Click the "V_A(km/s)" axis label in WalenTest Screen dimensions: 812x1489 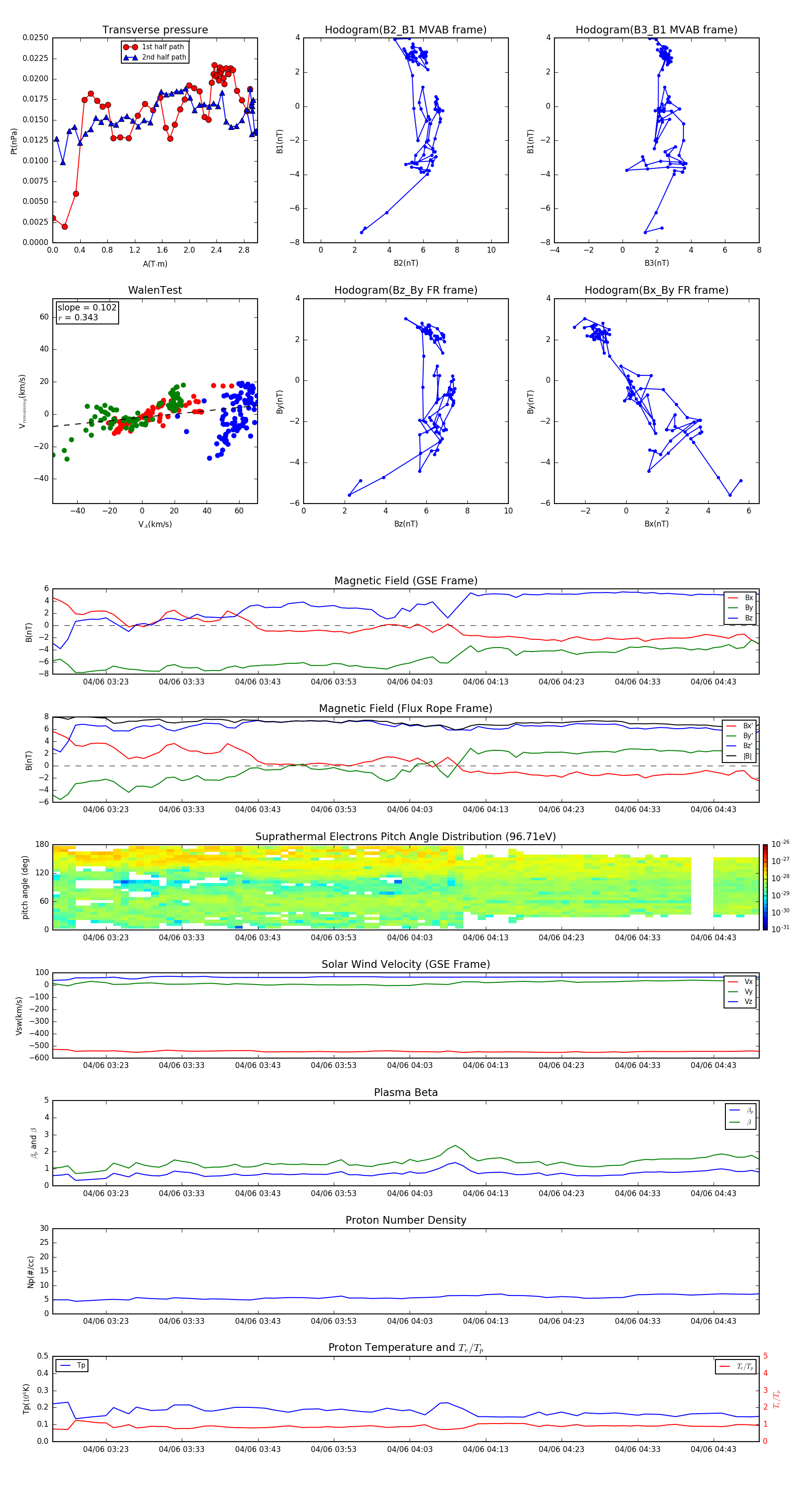[155, 524]
